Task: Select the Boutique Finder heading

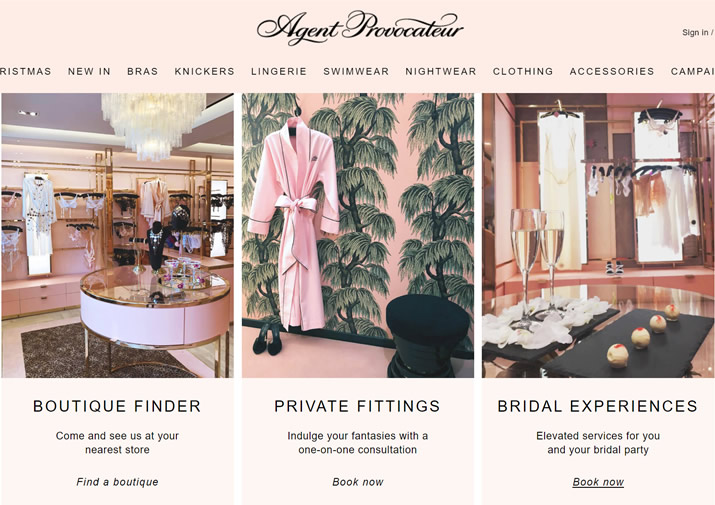Action: [x=117, y=406]
